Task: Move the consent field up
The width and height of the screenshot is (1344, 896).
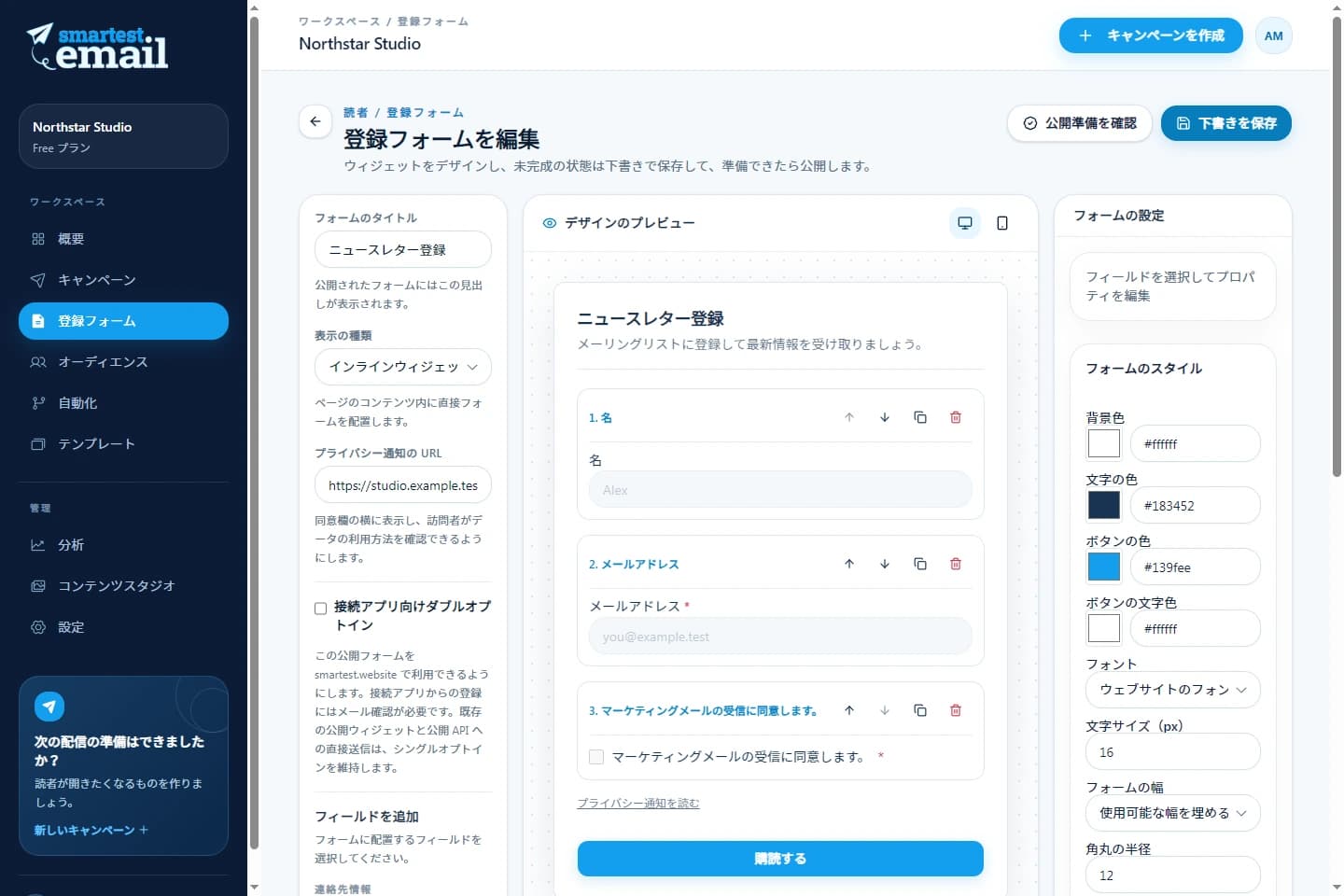Action: click(849, 710)
